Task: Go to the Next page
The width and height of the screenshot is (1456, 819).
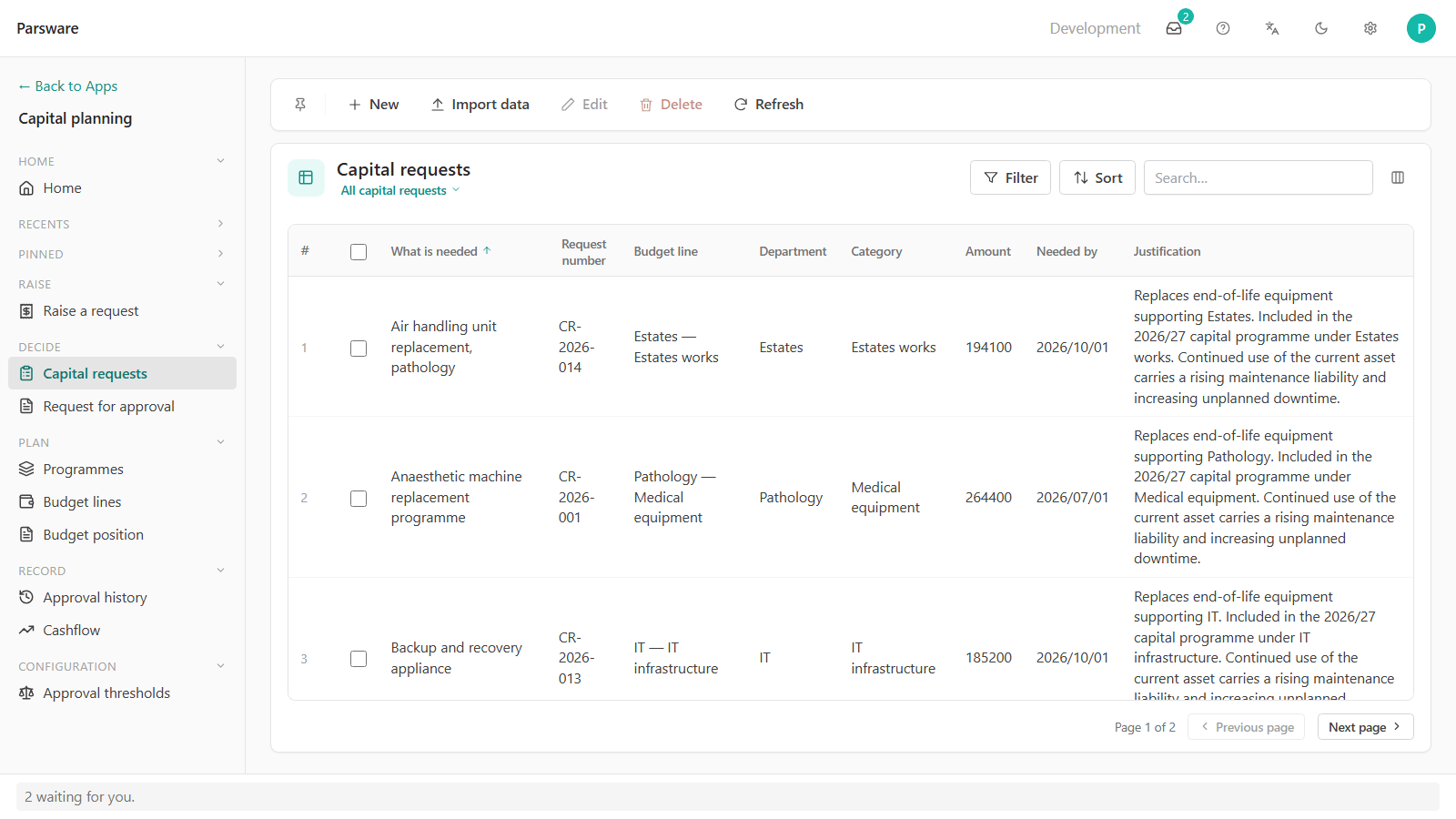Action: click(1365, 727)
